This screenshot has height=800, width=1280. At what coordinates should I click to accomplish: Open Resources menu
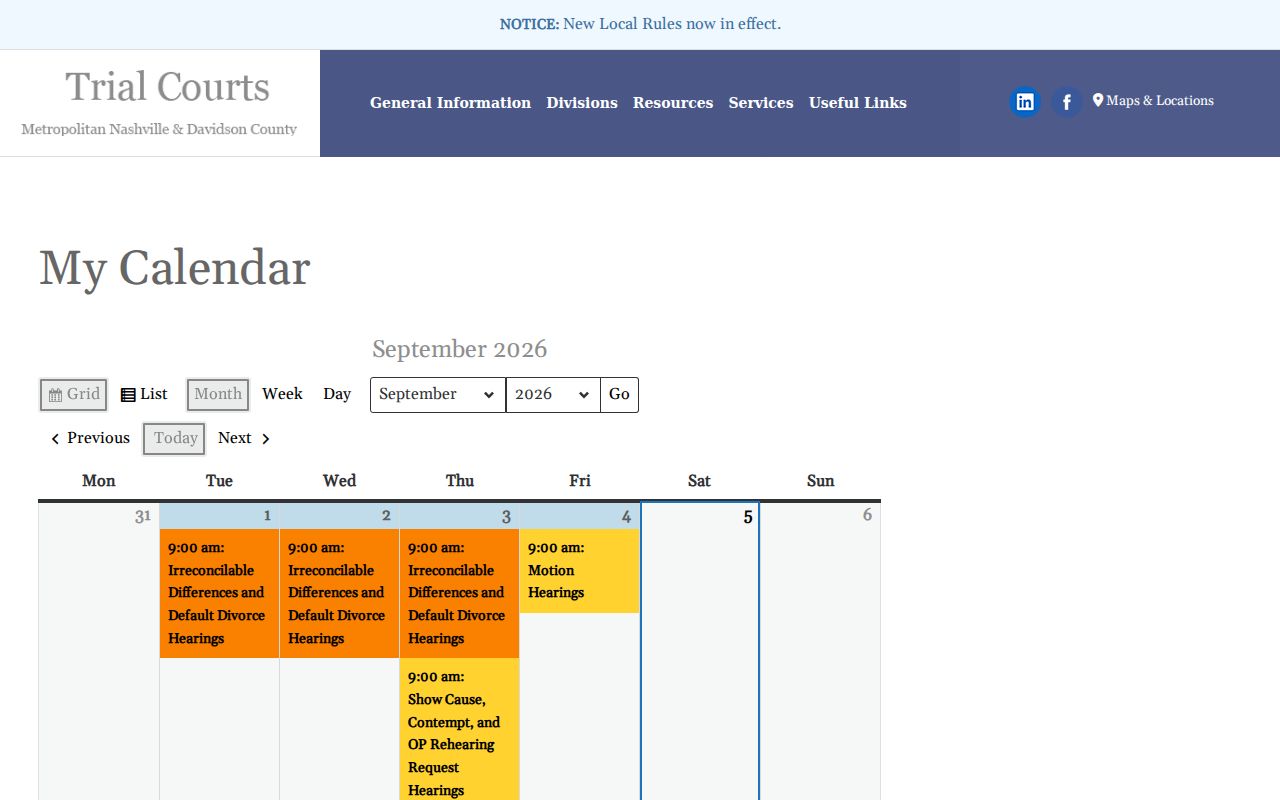(x=673, y=103)
